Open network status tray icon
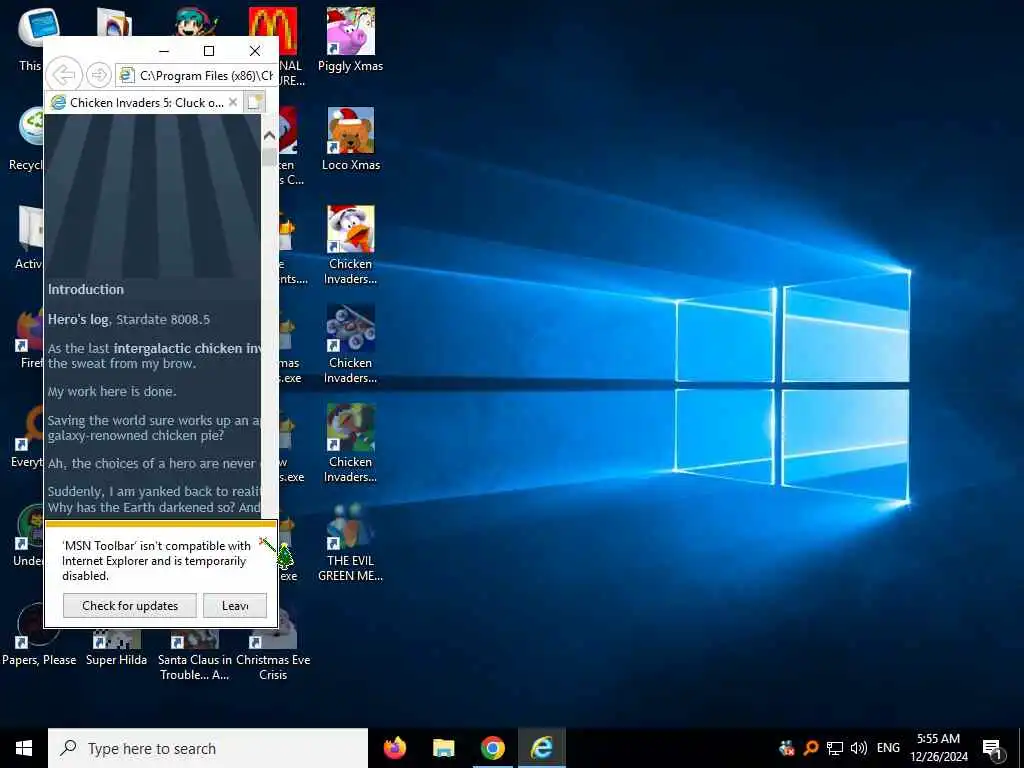This screenshot has height=768, width=1024. (x=835, y=748)
